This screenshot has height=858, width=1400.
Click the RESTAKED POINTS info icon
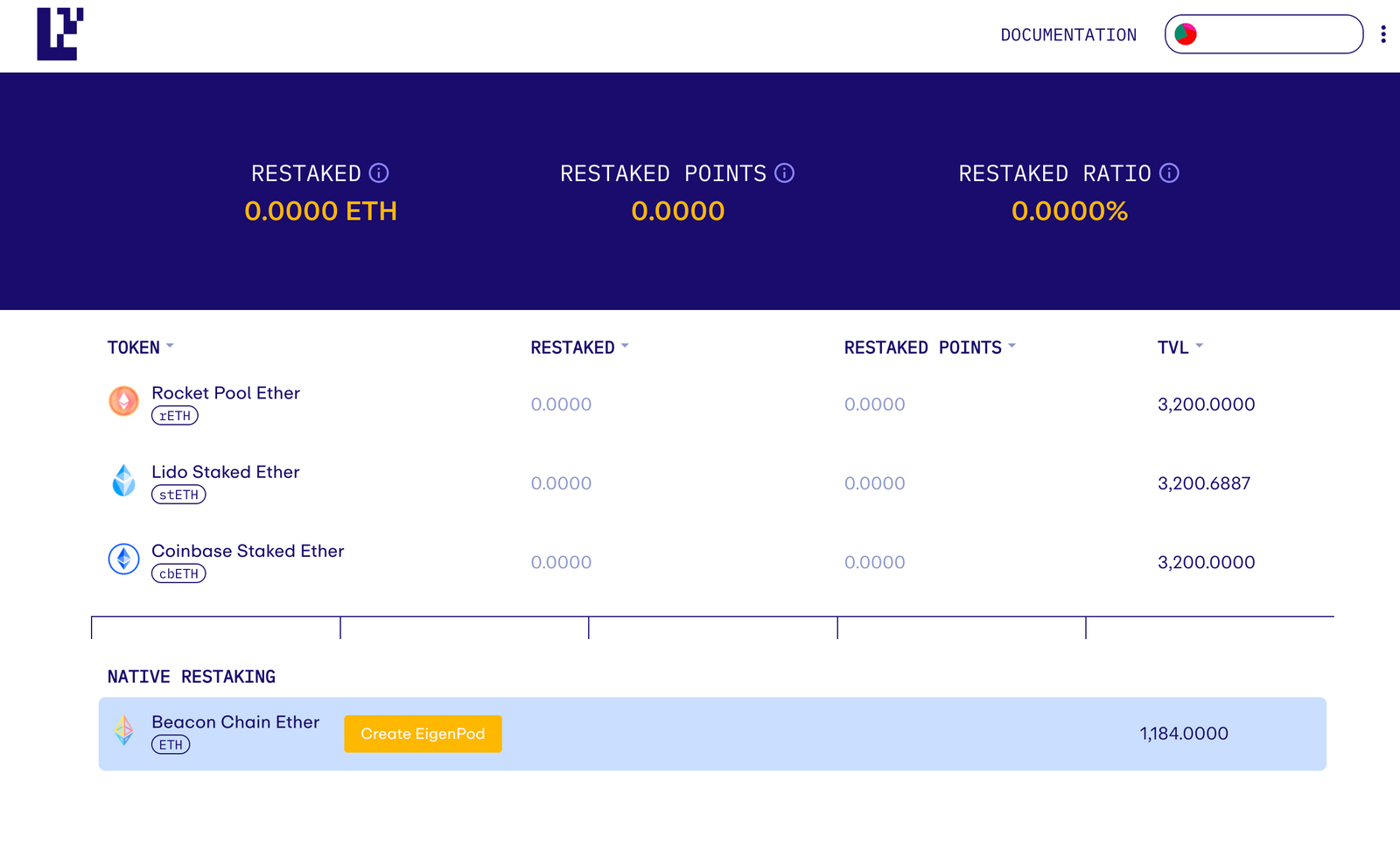click(783, 172)
